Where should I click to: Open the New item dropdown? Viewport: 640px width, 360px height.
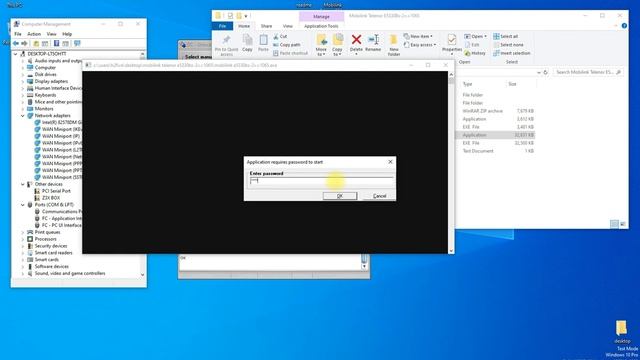tap(418, 36)
